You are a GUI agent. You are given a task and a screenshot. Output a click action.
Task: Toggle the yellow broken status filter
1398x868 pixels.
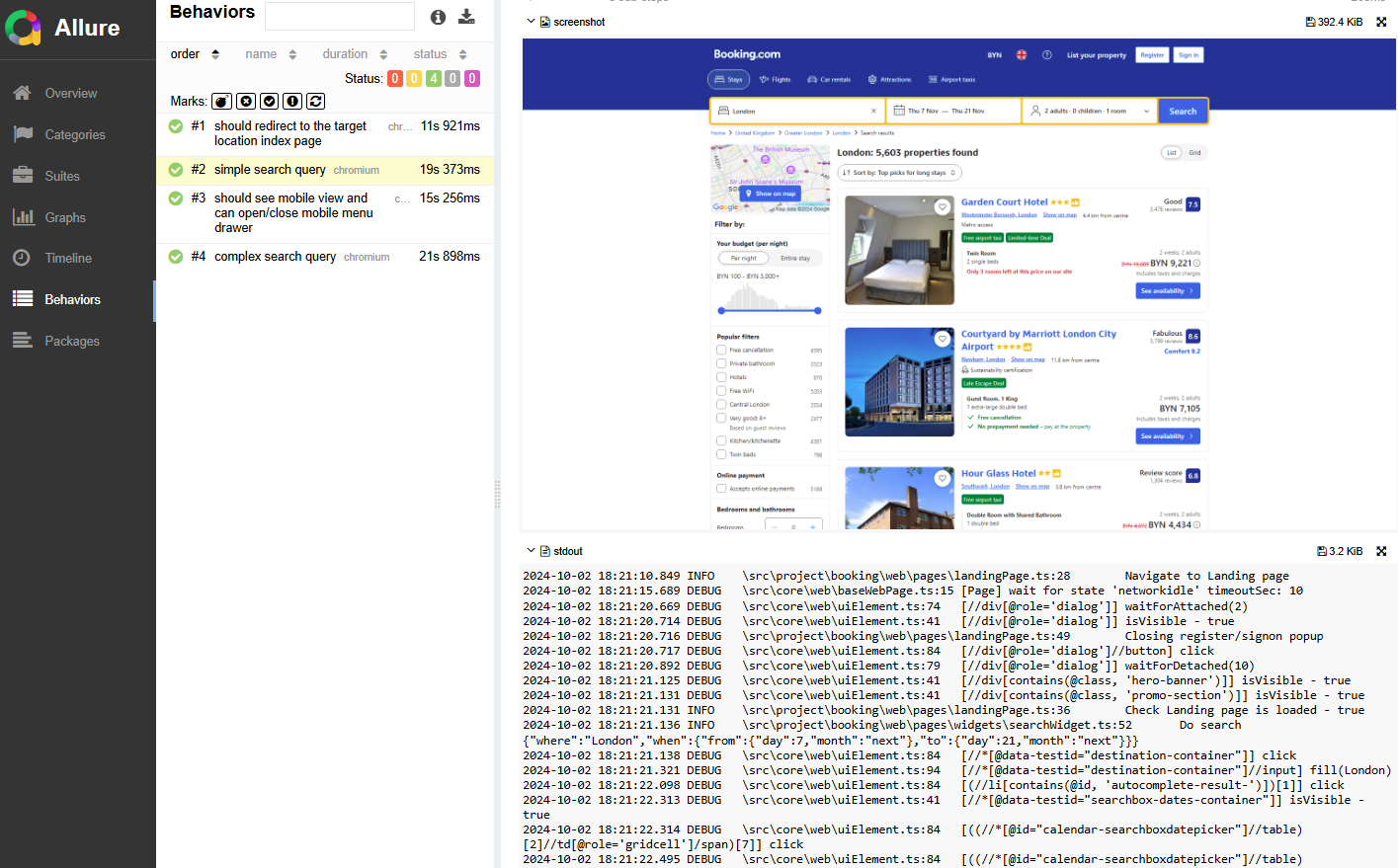[414, 78]
